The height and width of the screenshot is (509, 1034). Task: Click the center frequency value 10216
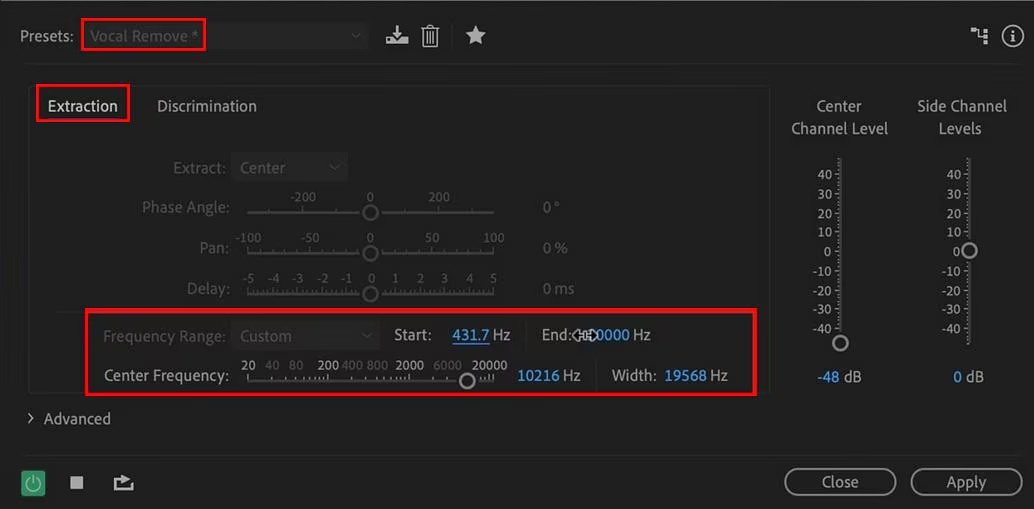click(x=538, y=376)
